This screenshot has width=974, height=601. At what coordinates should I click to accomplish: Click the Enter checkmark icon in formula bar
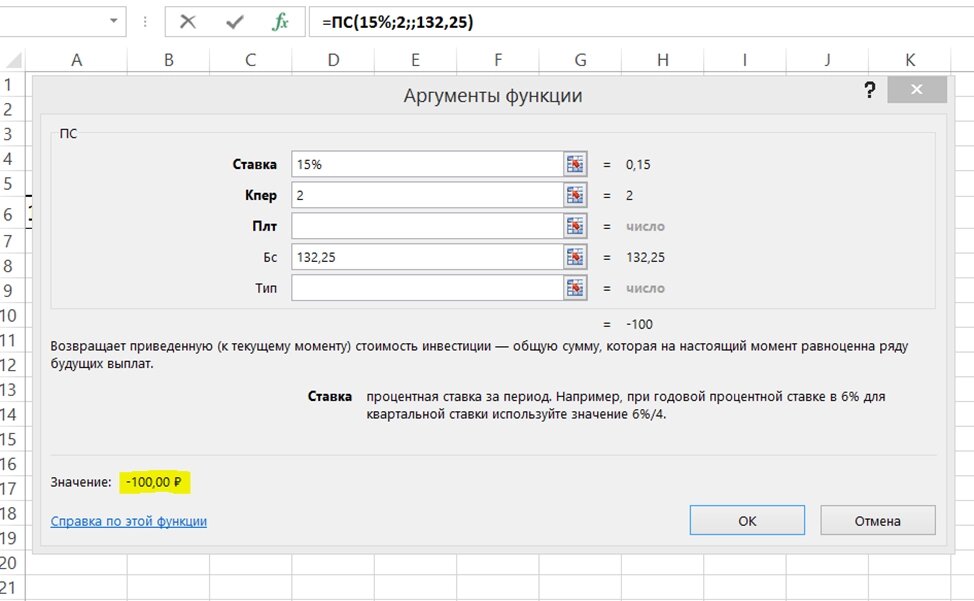(x=235, y=22)
